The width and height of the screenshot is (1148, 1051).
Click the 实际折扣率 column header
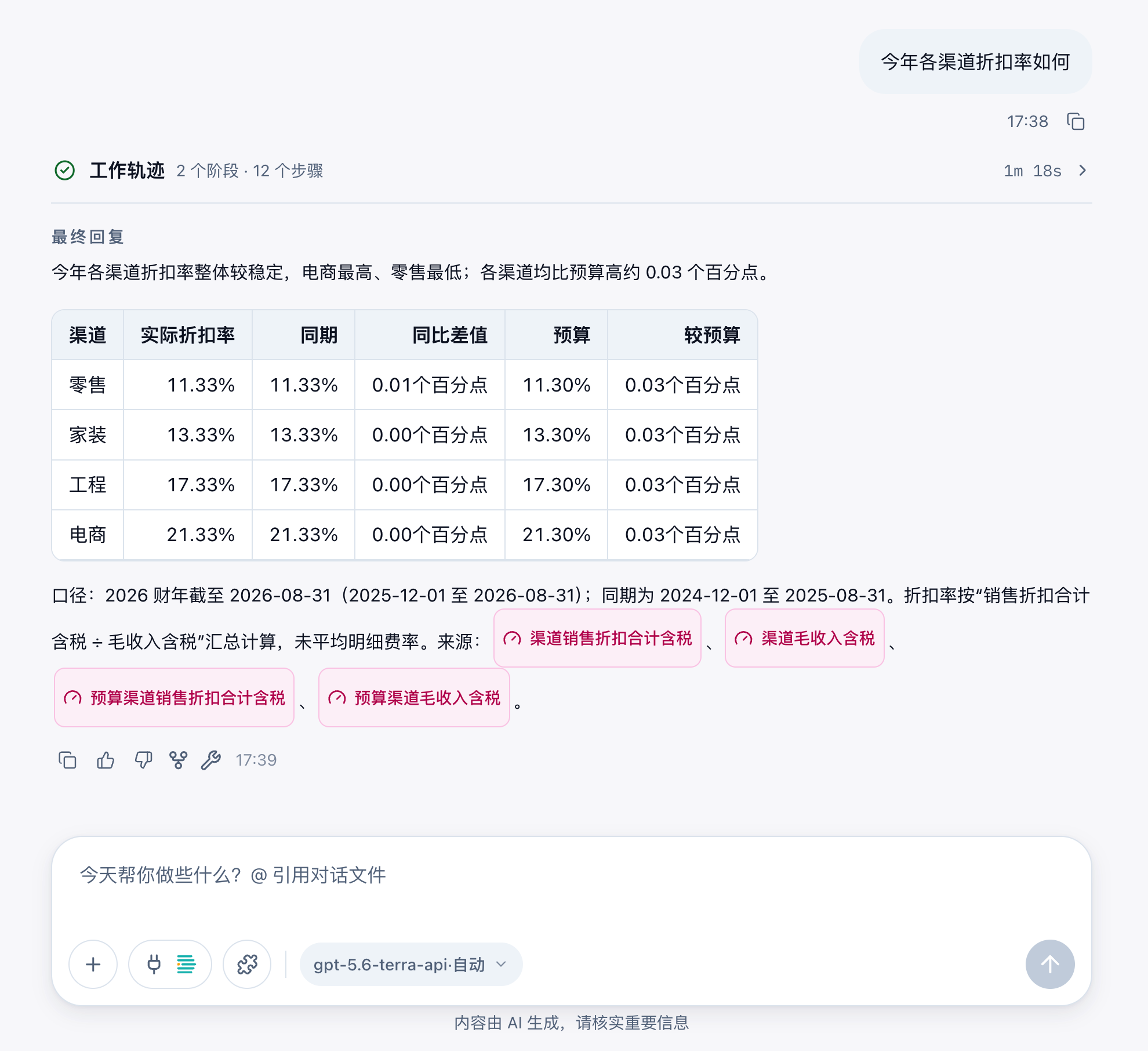tap(187, 335)
